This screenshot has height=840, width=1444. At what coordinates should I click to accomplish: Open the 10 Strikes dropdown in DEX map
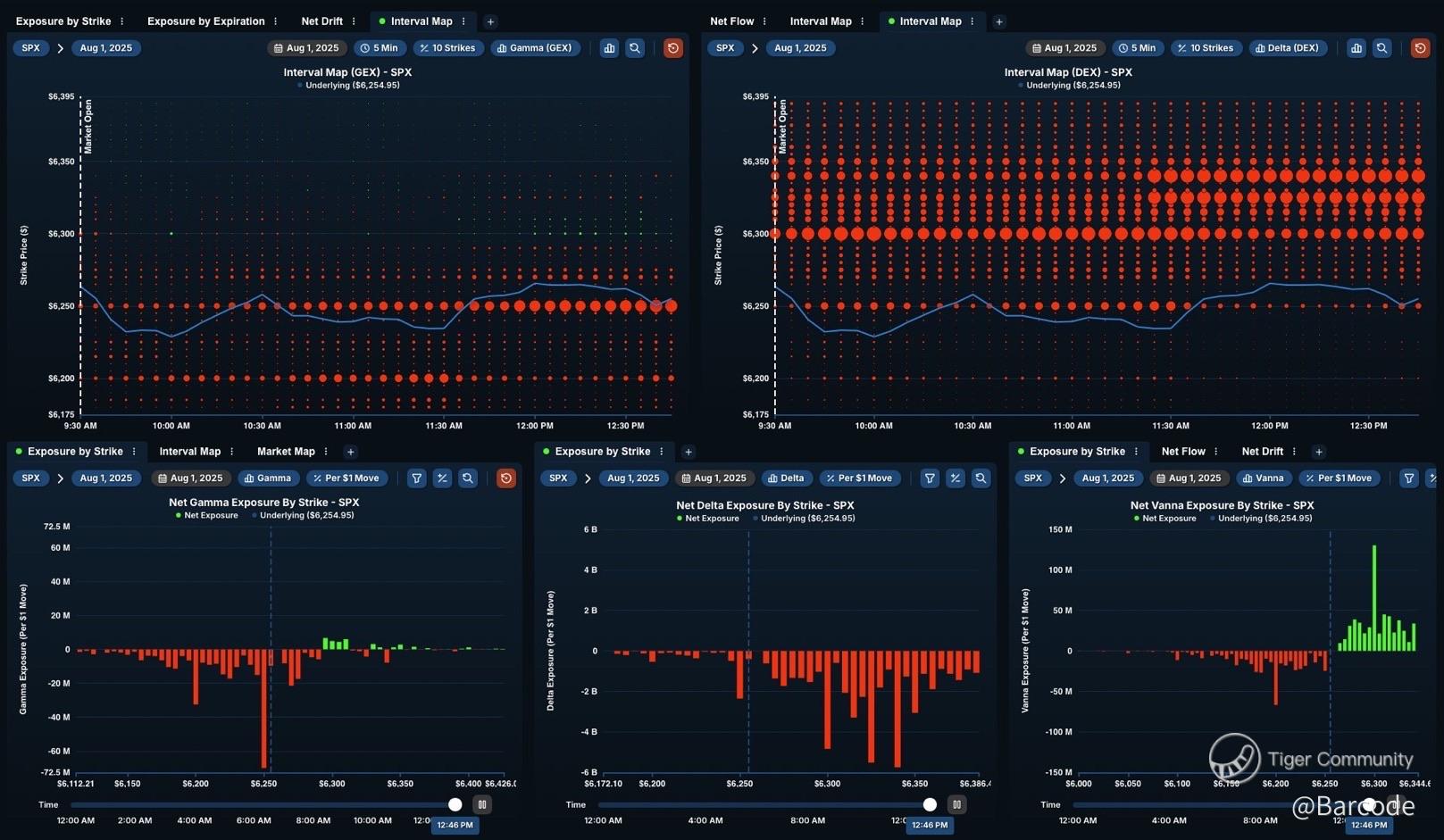click(x=1205, y=48)
